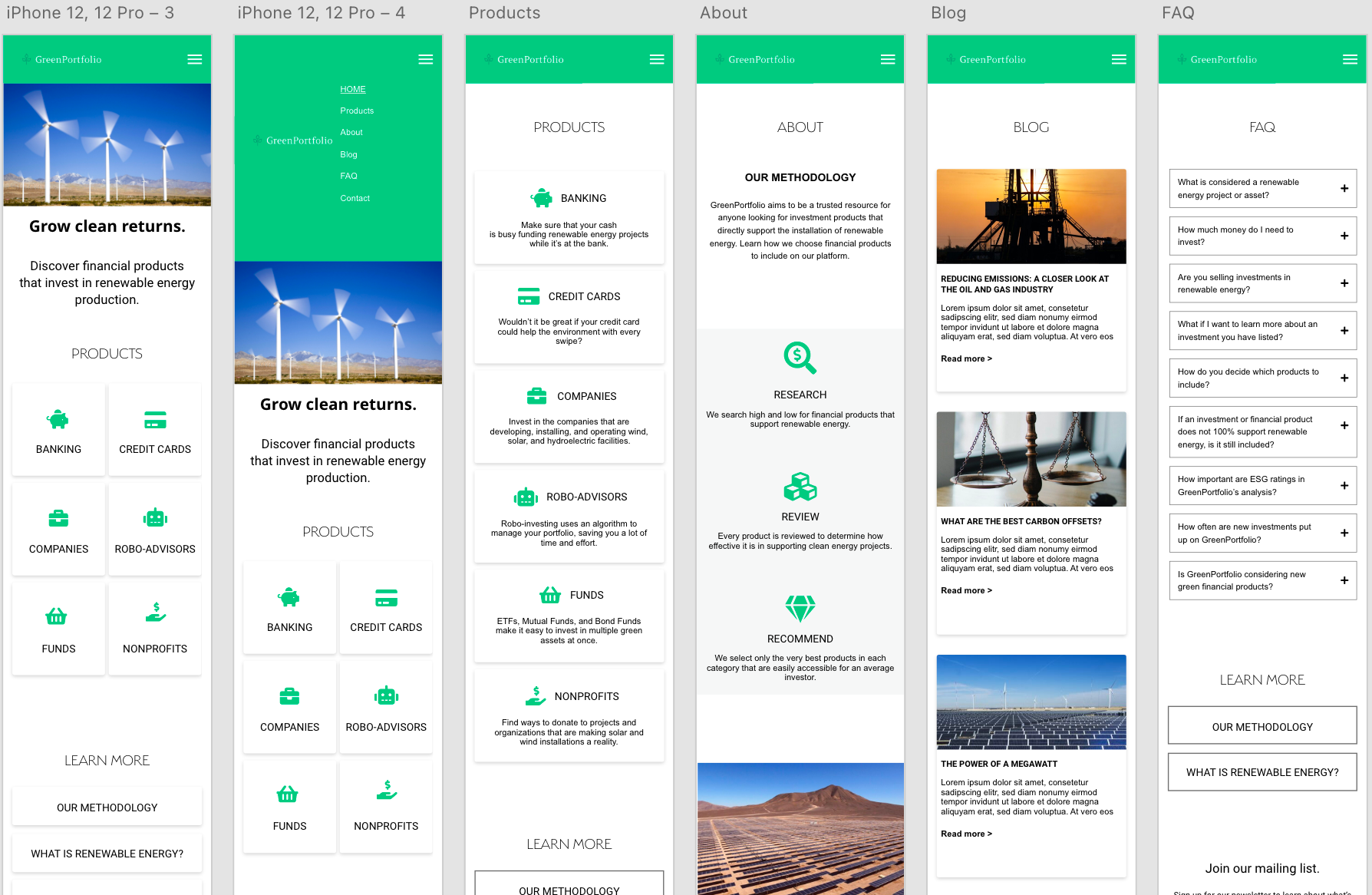Select Products in the green nav menu
The height and width of the screenshot is (895, 1372).
[x=357, y=111]
